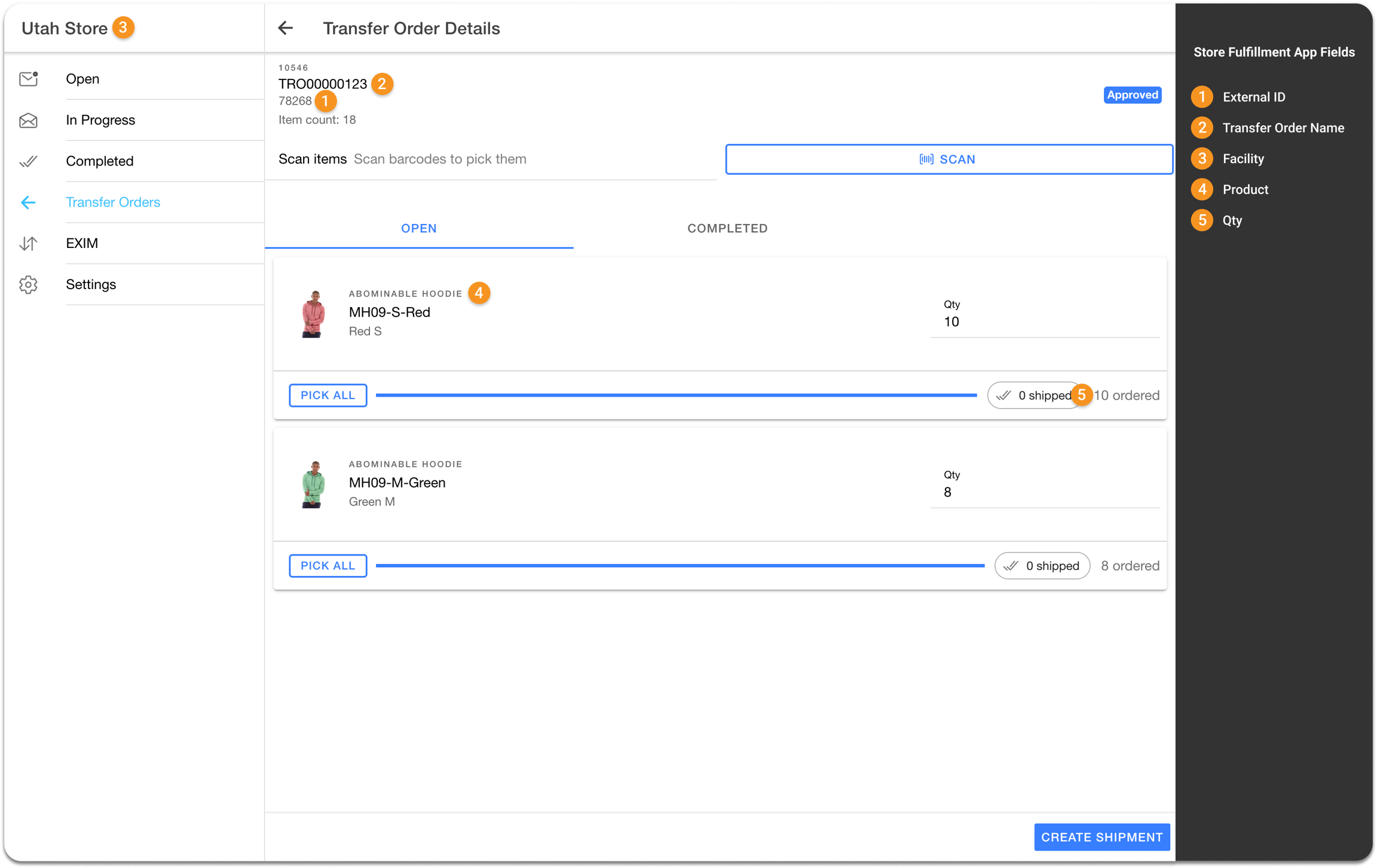Pick all MH09-M-Green items
The height and width of the screenshot is (868, 1377).
pos(328,566)
